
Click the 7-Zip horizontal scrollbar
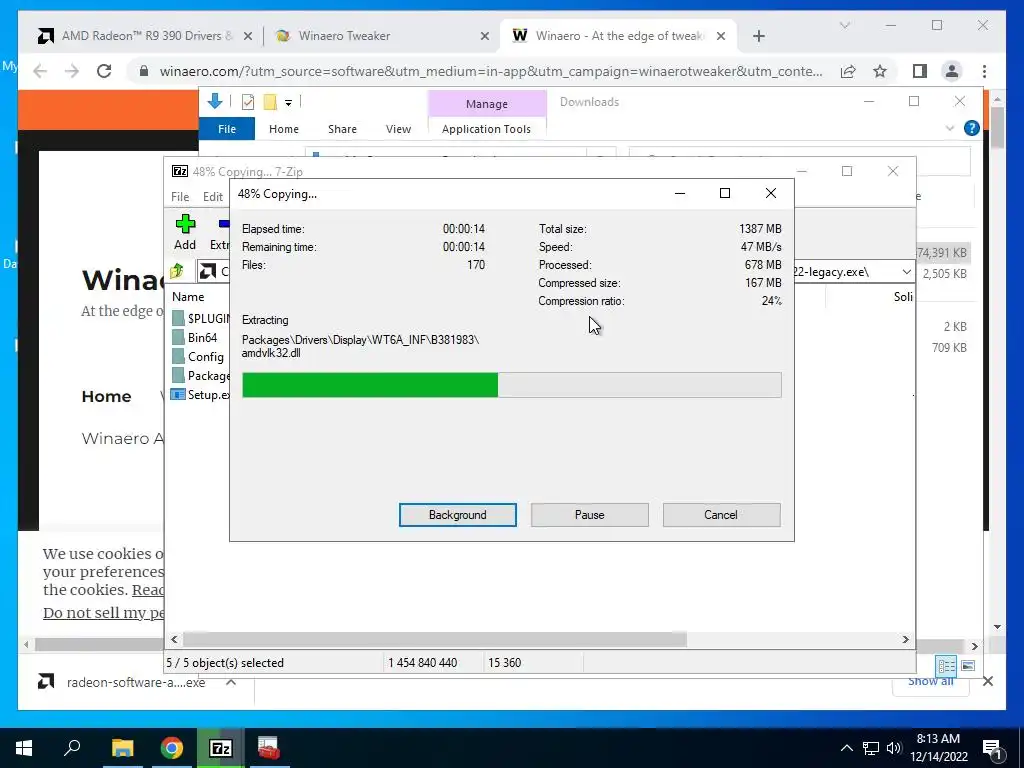434,639
